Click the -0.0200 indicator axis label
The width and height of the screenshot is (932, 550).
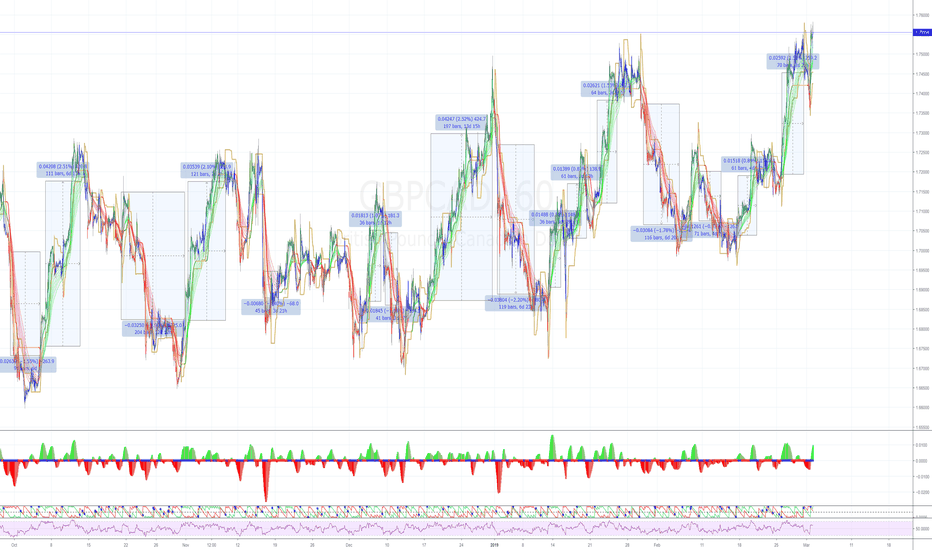(922, 492)
